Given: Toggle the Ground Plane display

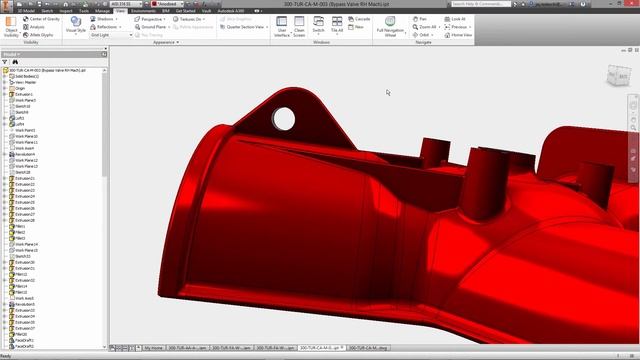Looking at the screenshot, I should click(x=150, y=27).
